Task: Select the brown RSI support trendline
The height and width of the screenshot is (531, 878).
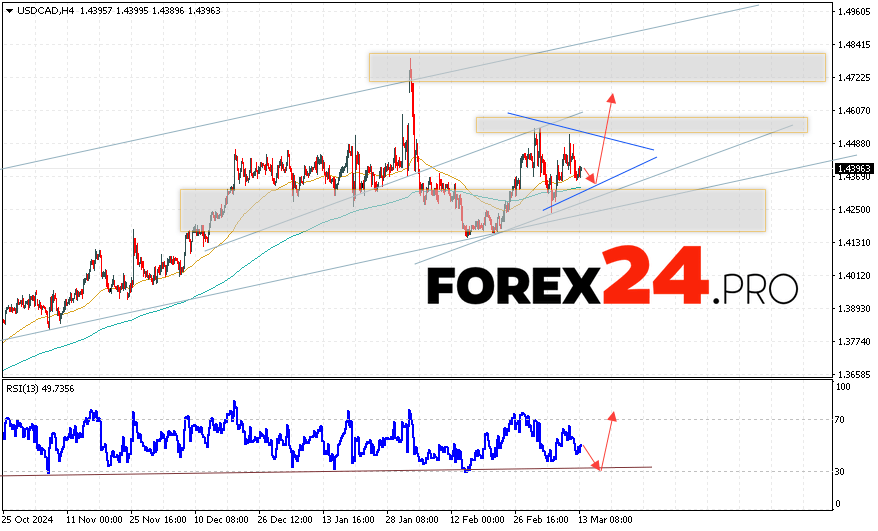Action: [x=300, y=471]
